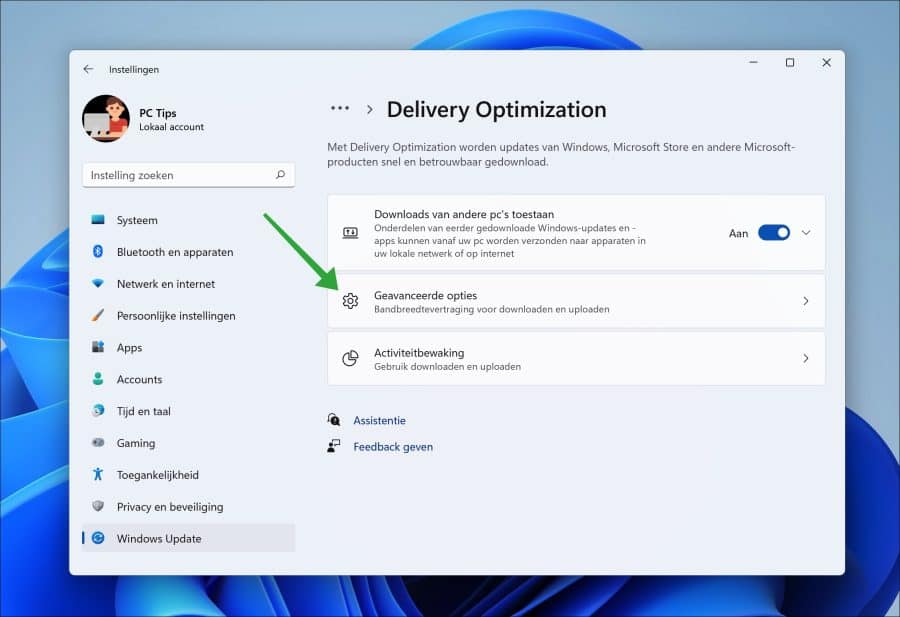The image size is (900, 617).
Task: Turn off Downloads van andere pc's toggle
Action: 774,232
